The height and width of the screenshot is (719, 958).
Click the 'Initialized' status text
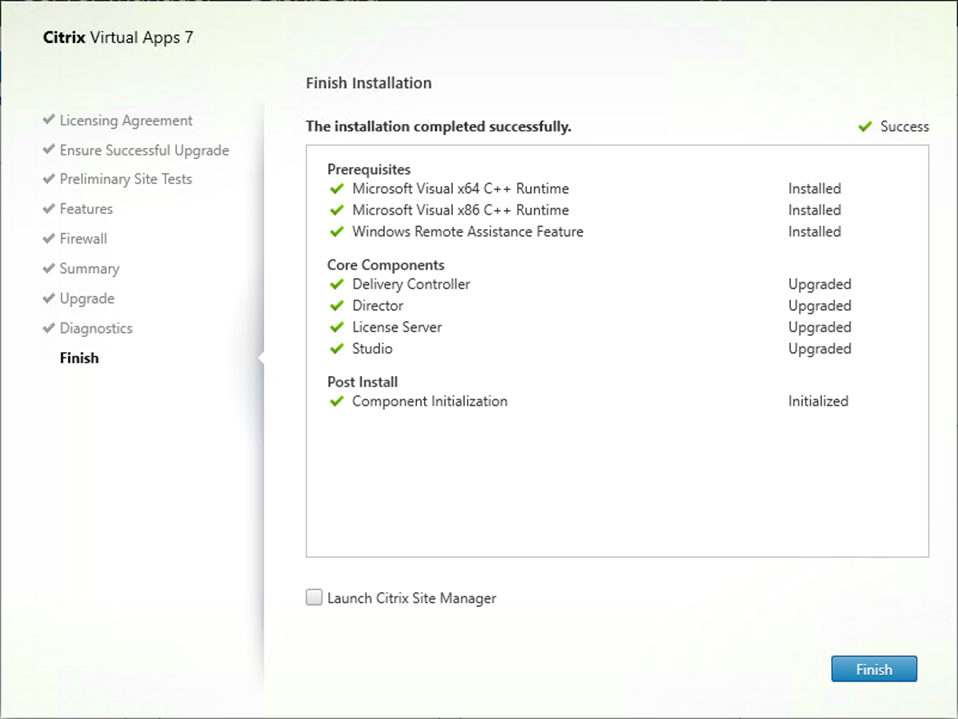pos(818,401)
